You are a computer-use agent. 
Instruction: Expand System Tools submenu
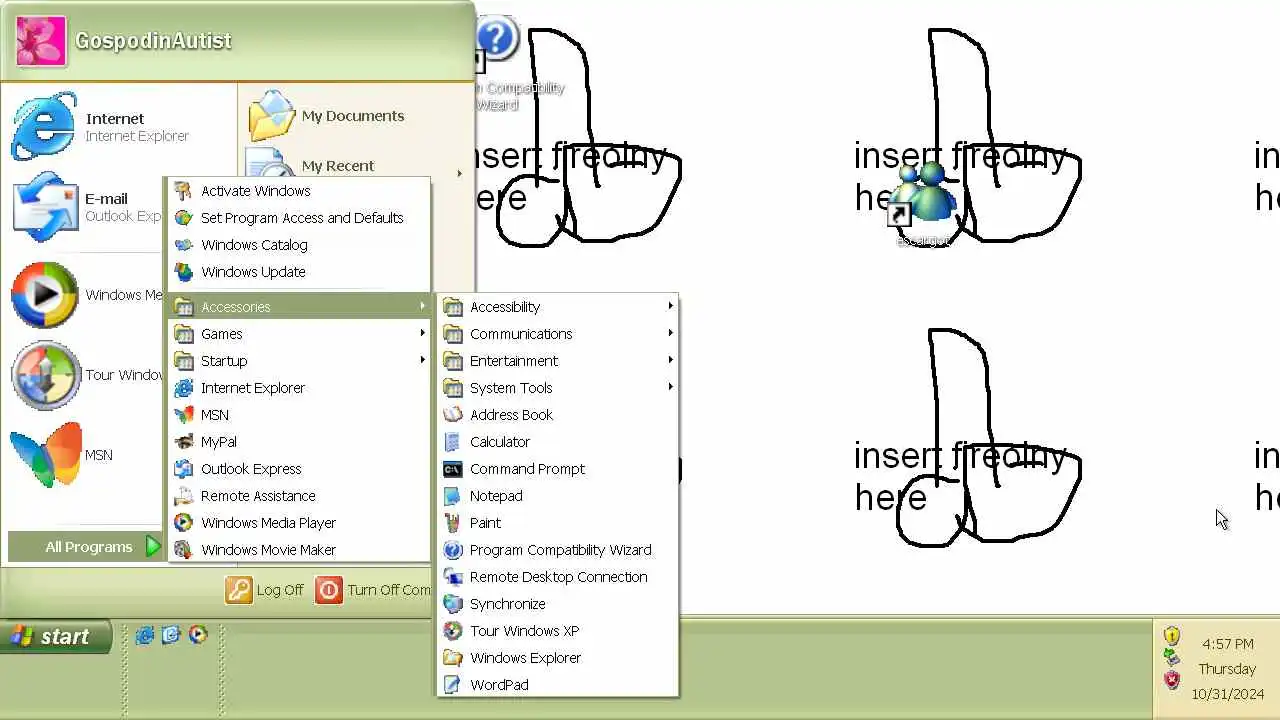(558, 388)
